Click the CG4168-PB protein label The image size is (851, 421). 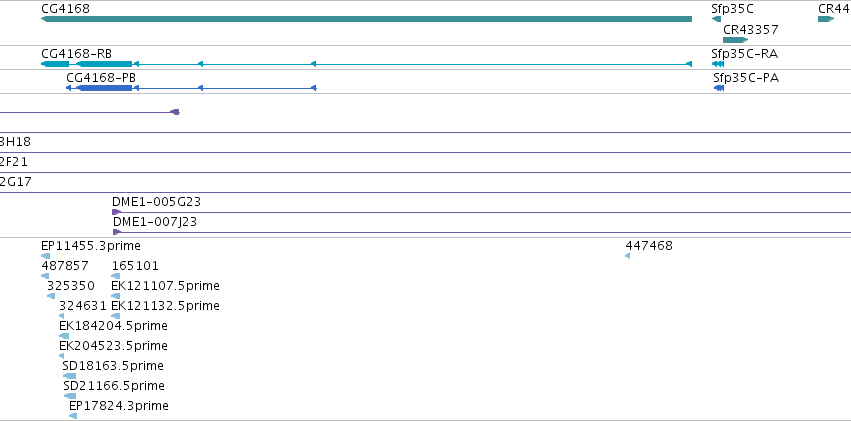click(101, 78)
